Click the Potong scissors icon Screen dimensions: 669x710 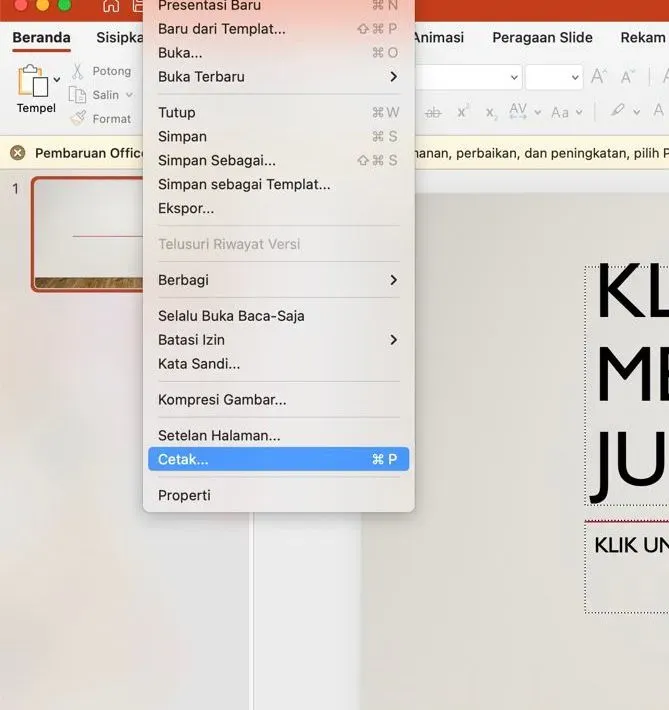pyautogui.click(x=77, y=72)
